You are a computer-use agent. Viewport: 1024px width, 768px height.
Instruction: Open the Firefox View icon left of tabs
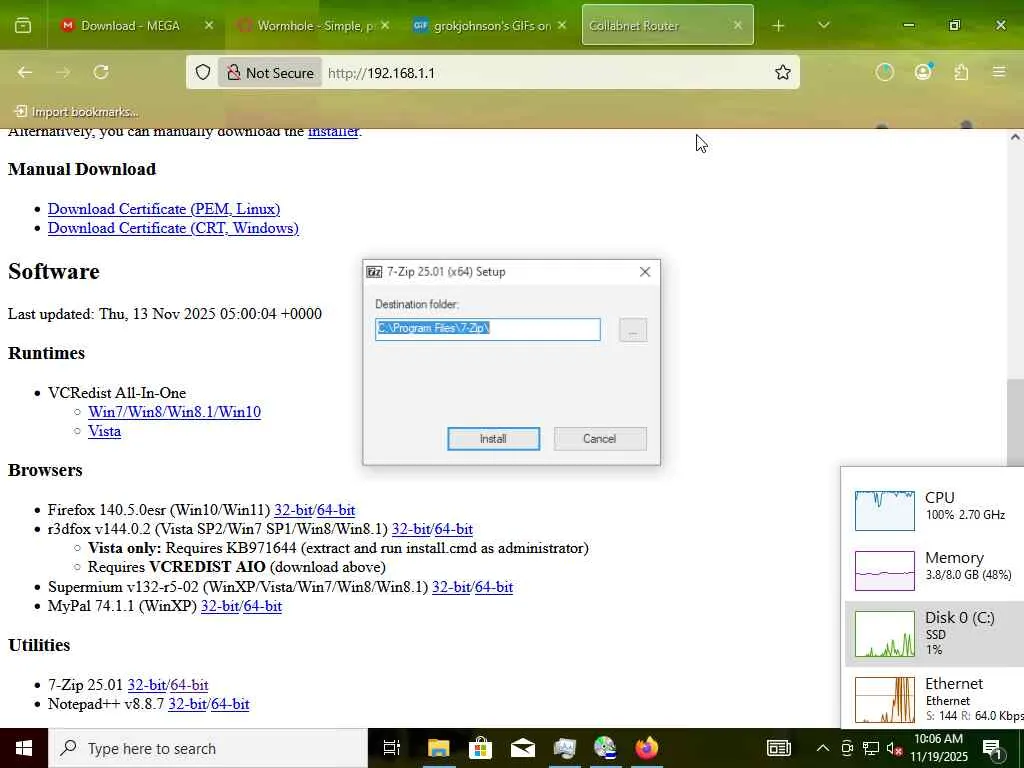(x=23, y=25)
